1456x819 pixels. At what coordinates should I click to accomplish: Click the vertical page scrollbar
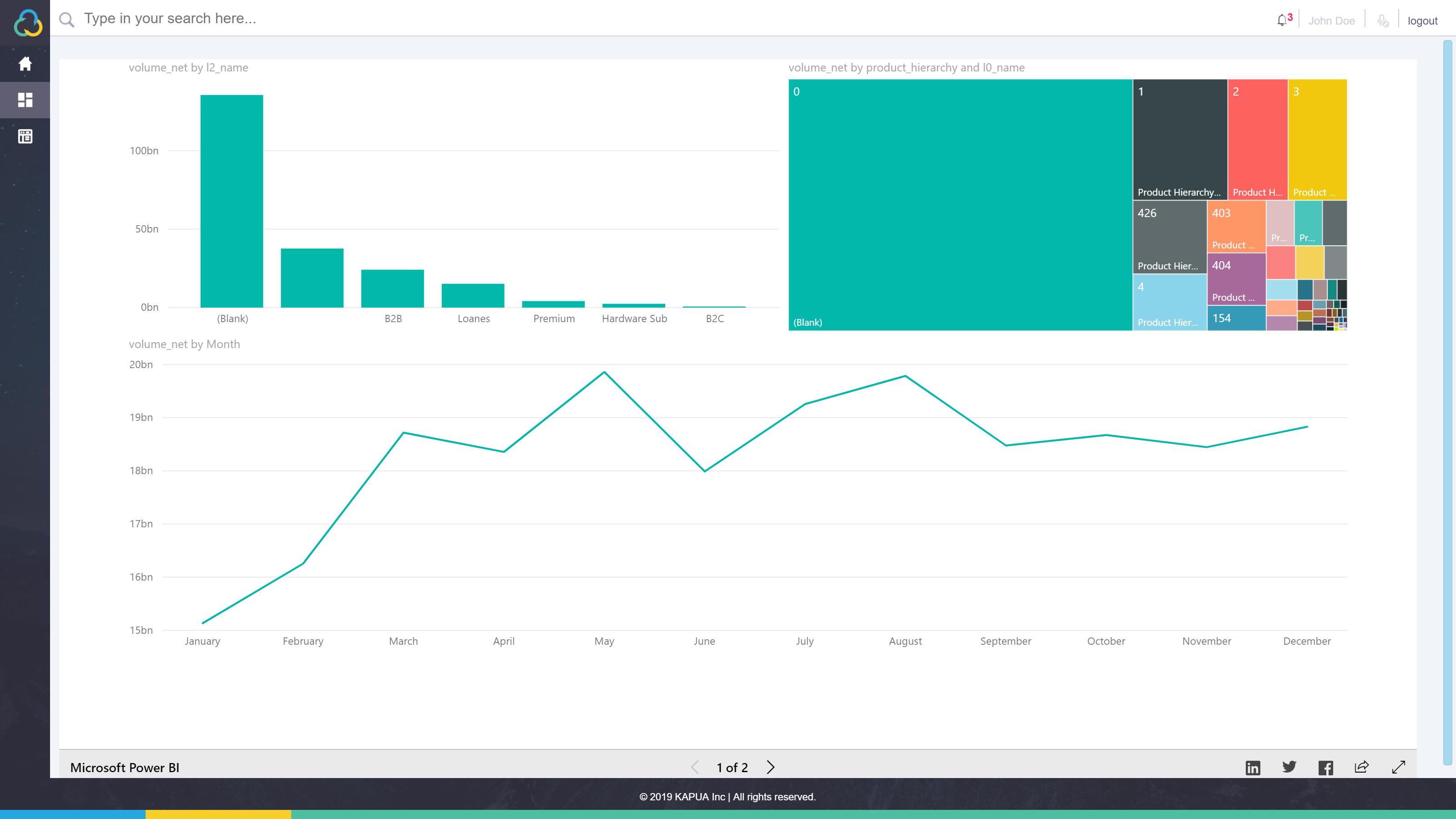point(1448,401)
